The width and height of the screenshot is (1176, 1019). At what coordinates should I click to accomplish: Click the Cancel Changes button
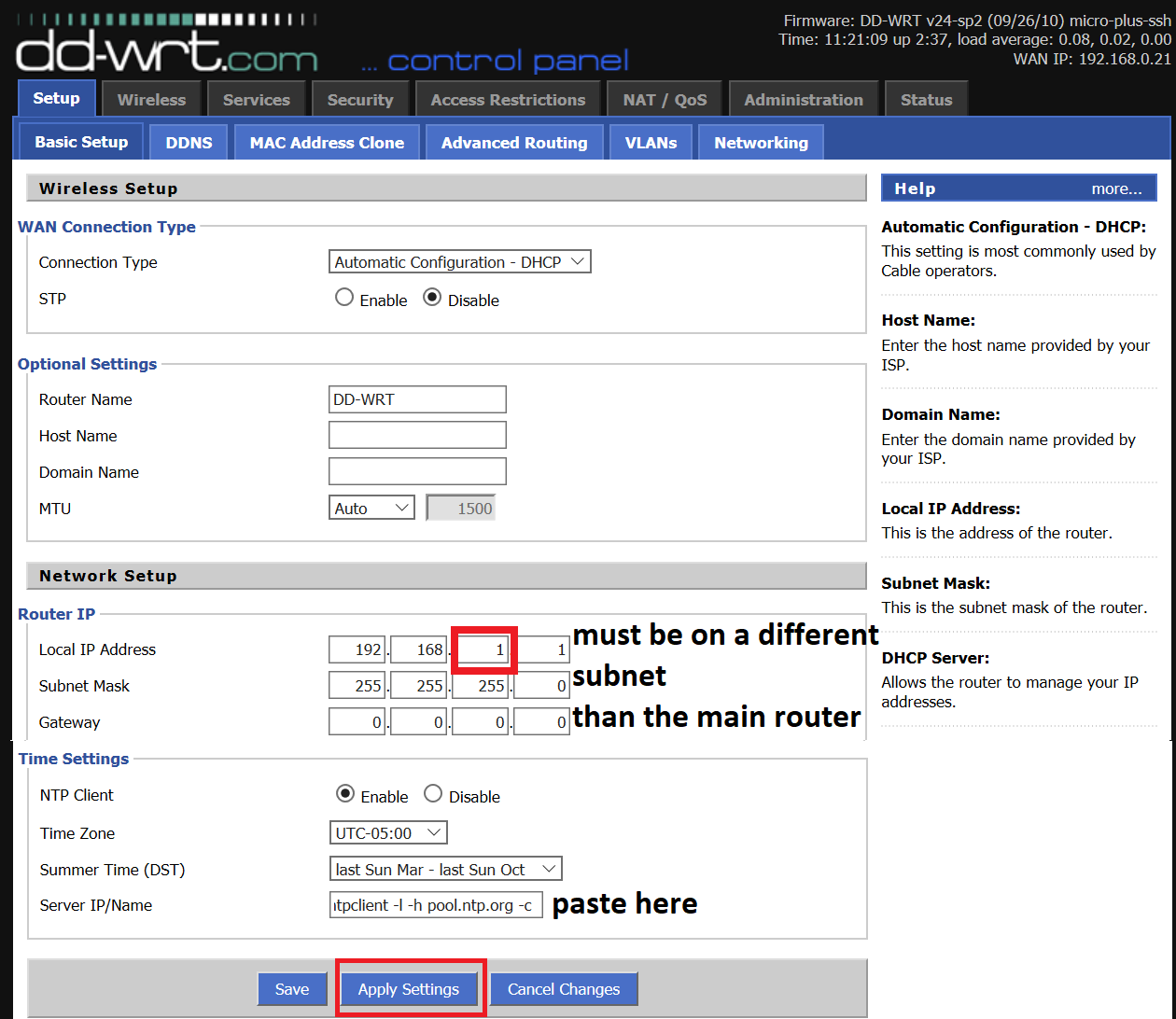click(x=564, y=989)
